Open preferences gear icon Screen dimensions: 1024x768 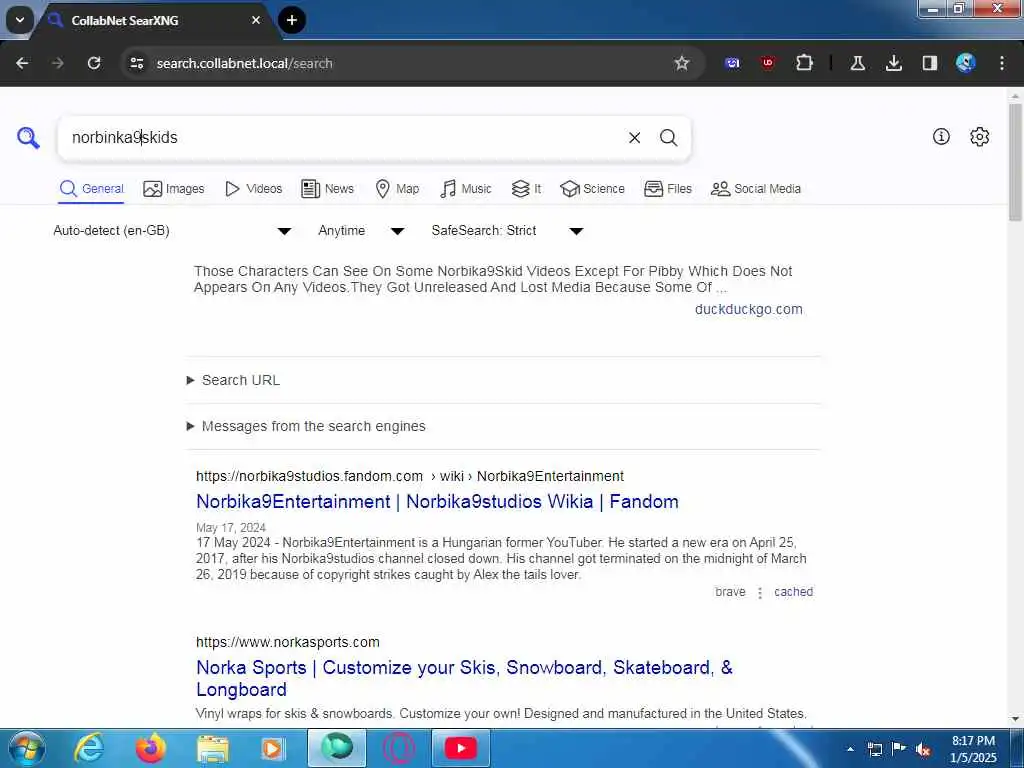tap(979, 136)
